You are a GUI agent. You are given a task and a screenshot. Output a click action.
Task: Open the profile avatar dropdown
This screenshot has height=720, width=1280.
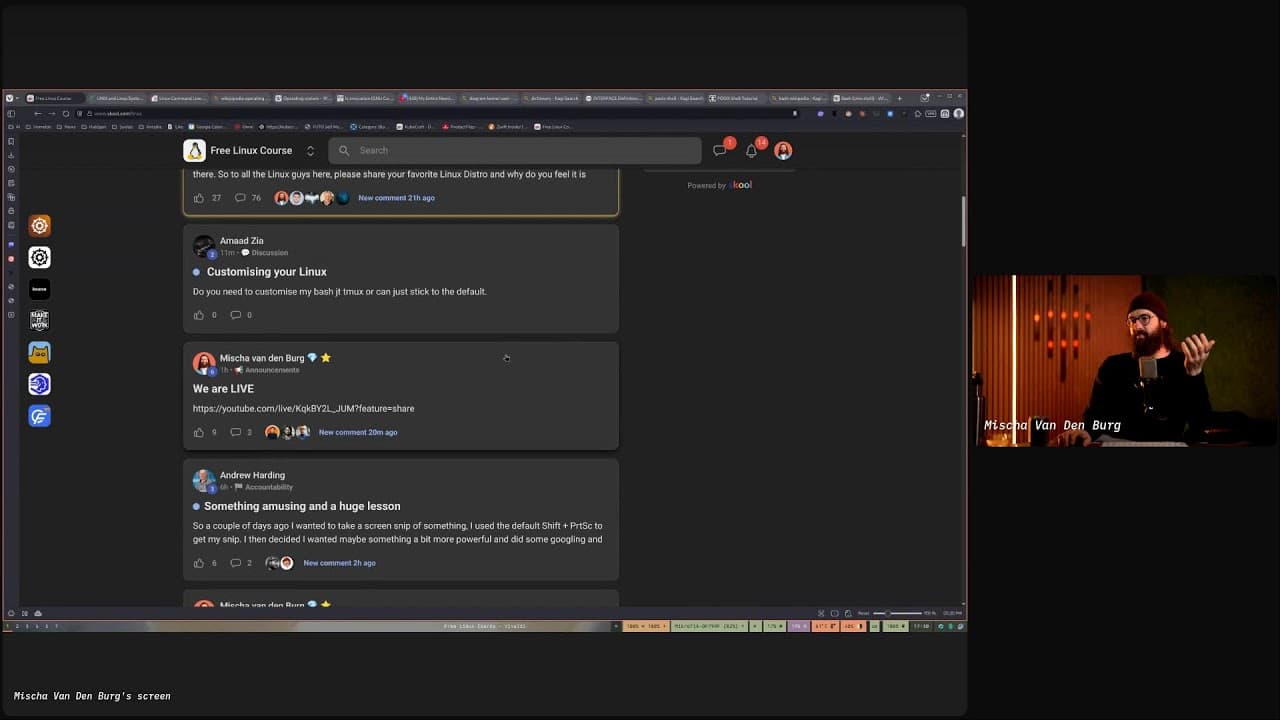[x=783, y=149]
